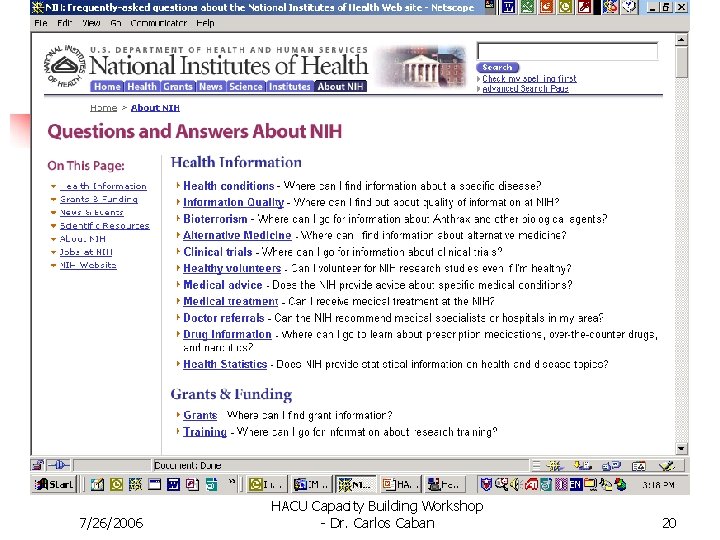Click the scrollbar down arrow
The width and height of the screenshot is (720, 540).
(681, 448)
